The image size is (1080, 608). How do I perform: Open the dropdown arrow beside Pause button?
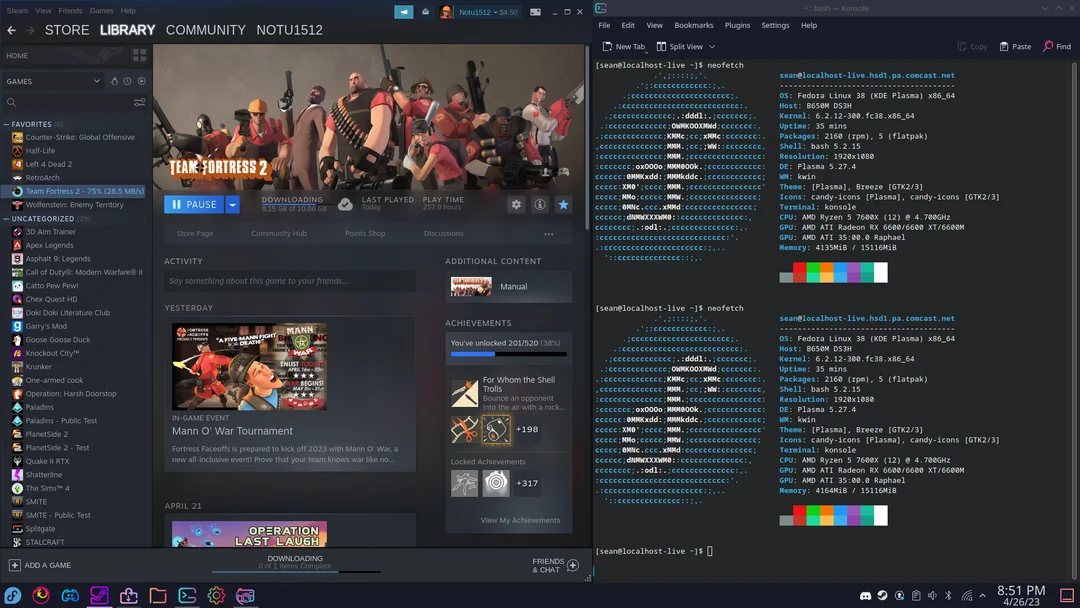233,204
